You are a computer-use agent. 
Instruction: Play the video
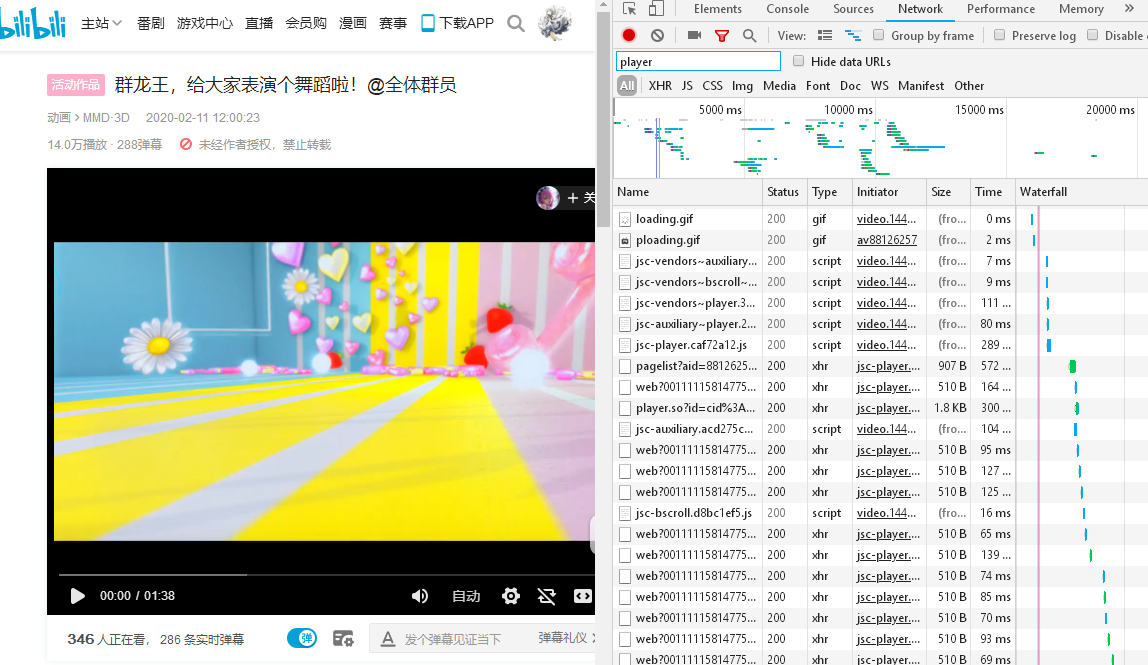click(x=77, y=596)
